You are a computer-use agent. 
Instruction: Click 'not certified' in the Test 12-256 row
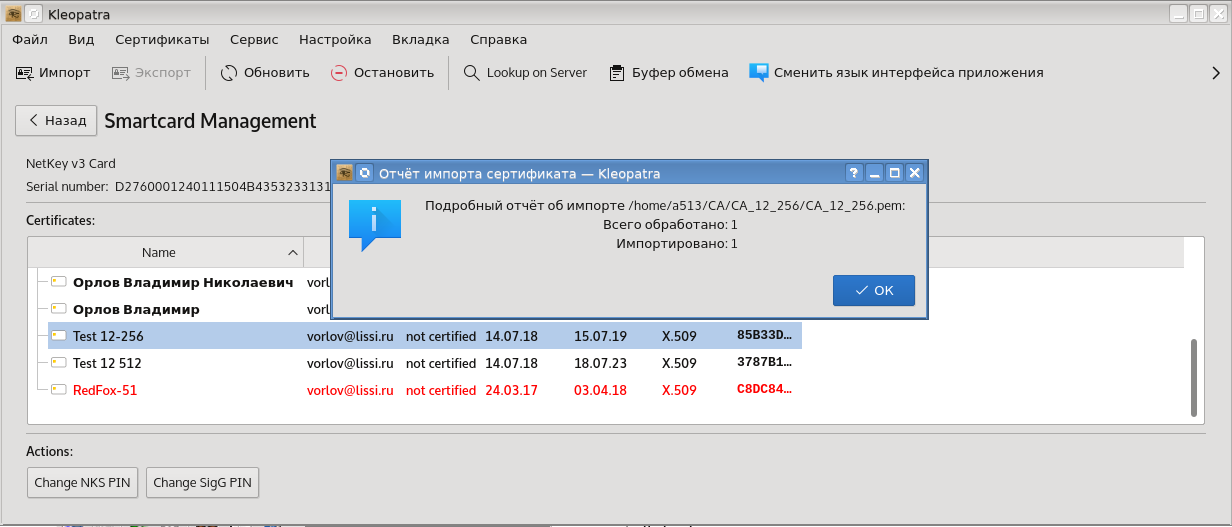point(440,336)
